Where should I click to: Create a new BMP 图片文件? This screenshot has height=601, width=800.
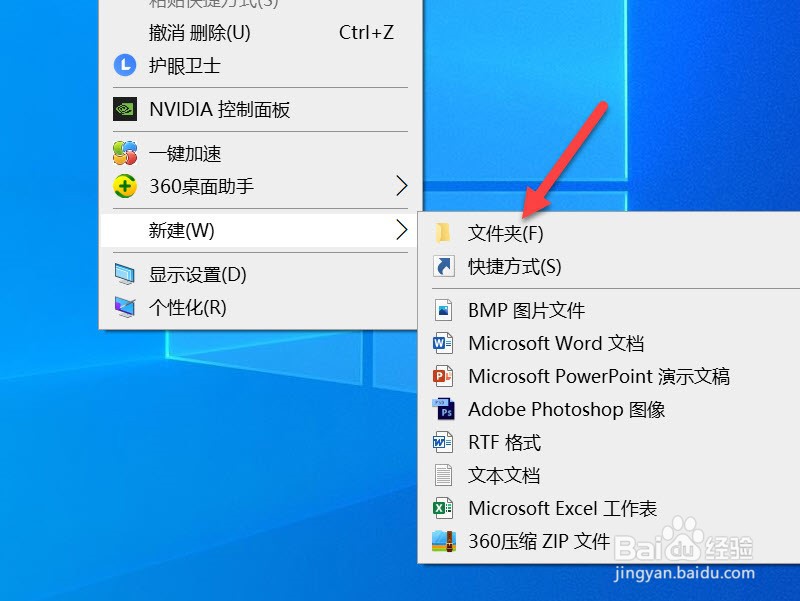click(x=610, y=310)
